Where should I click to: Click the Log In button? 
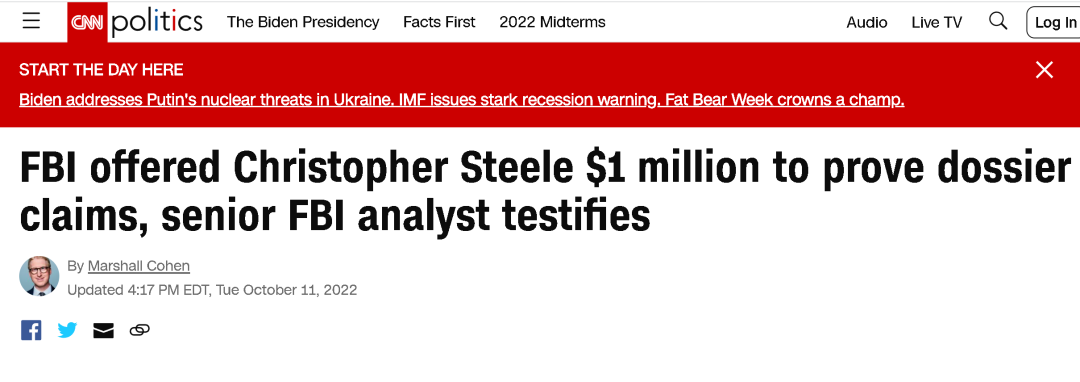tap(1054, 23)
